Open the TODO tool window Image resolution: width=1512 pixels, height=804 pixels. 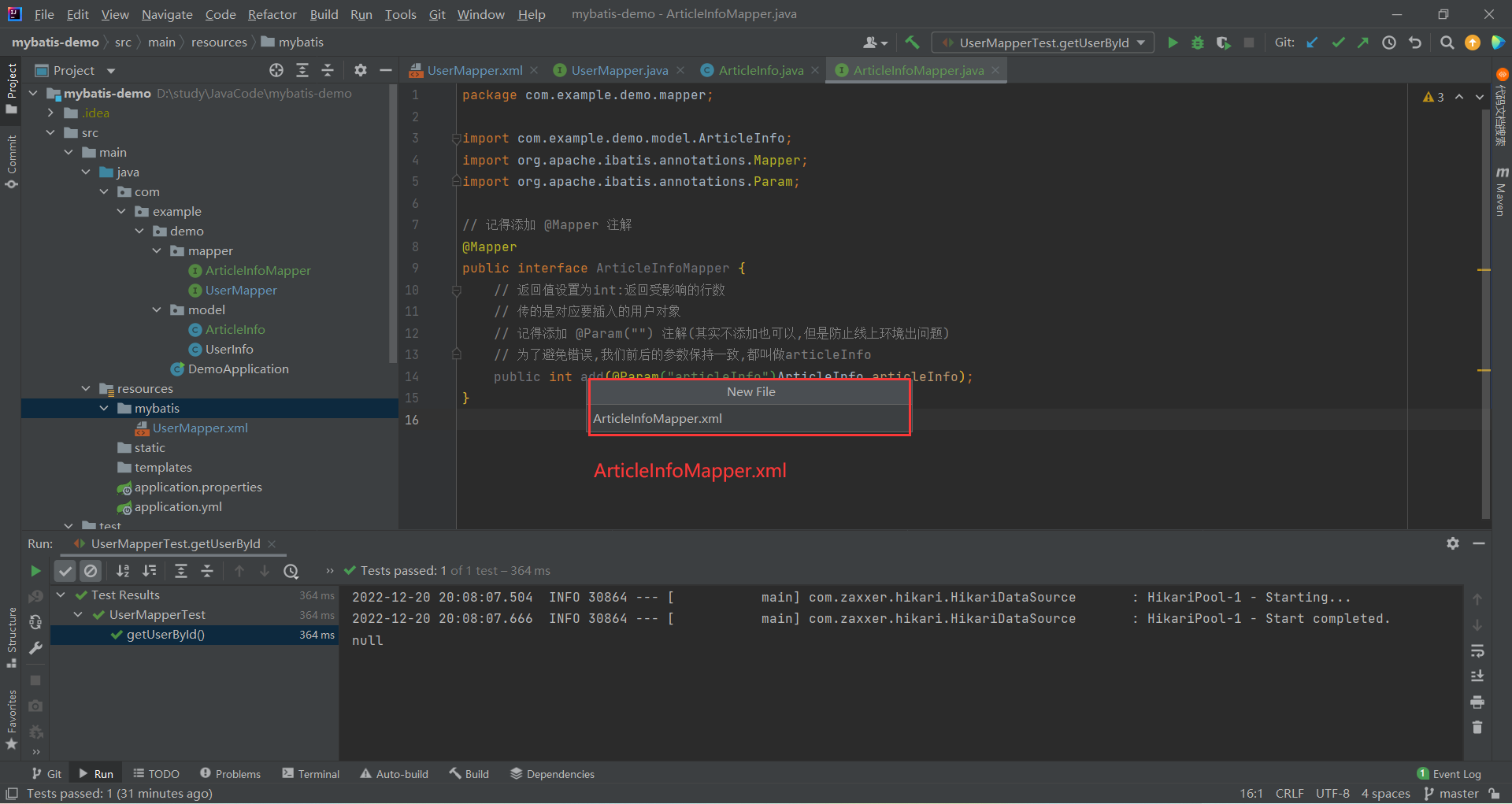coord(157,774)
